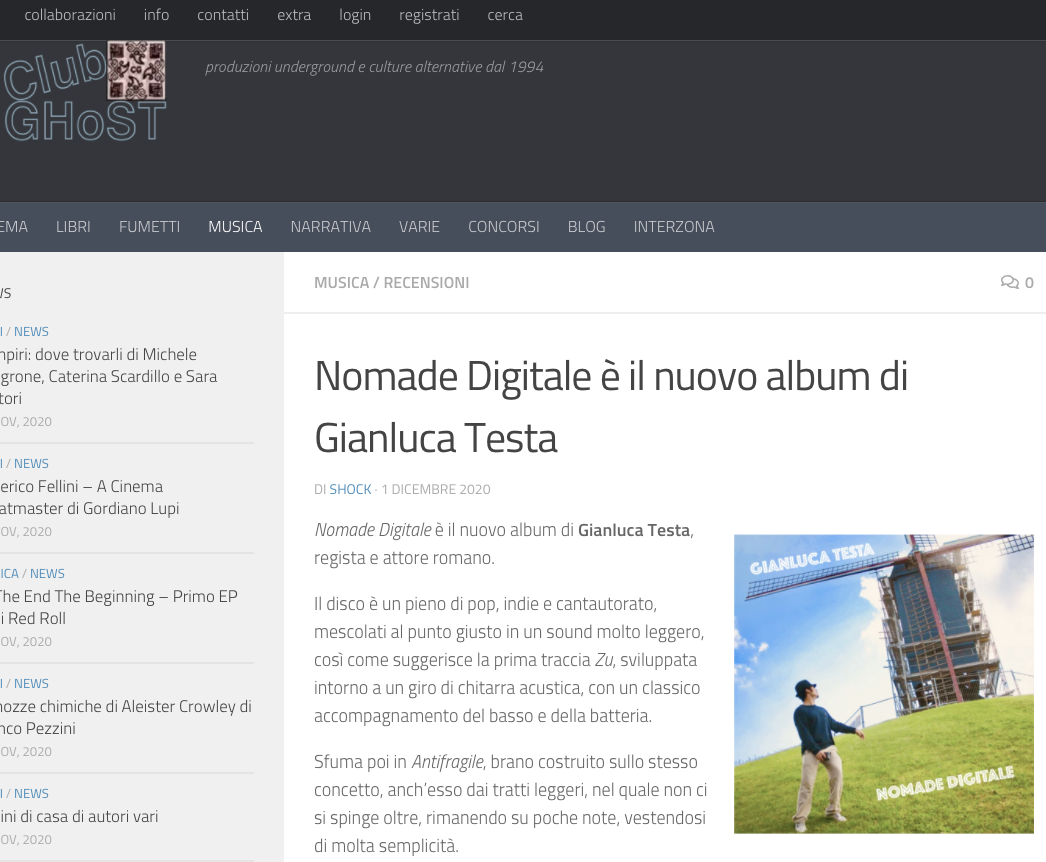Switch to the FUMETTI section
This screenshot has height=862, width=1046.
(x=149, y=227)
